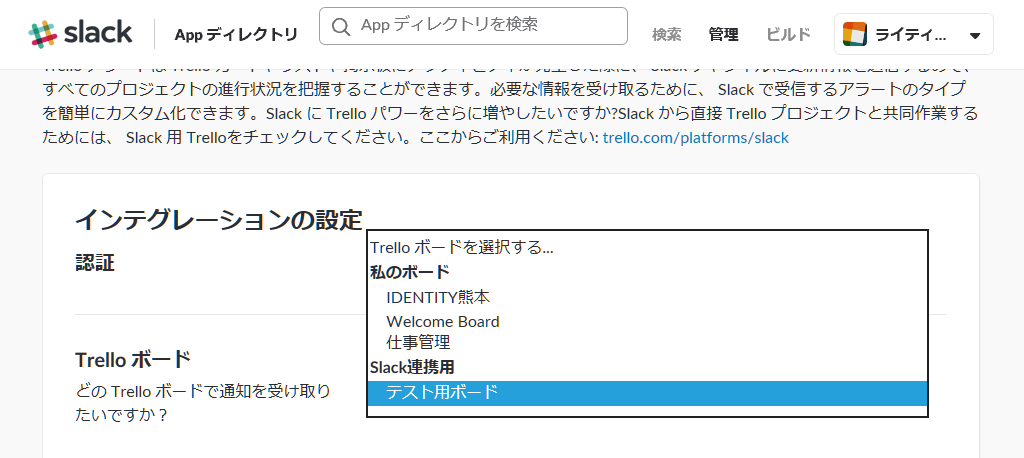Click the 私のボード group header
Viewport: 1024px width, 458px height.
[x=410, y=272]
